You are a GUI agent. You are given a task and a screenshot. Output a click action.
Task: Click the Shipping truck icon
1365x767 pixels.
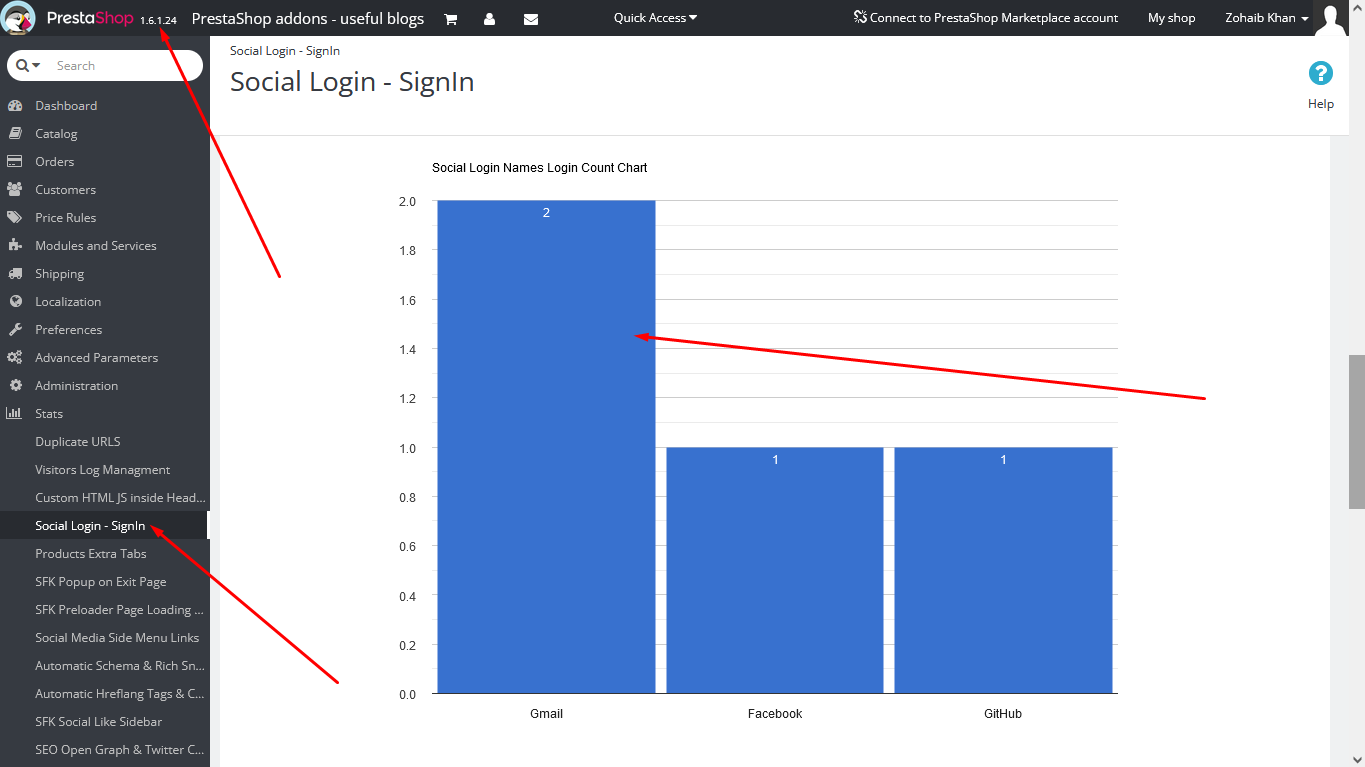coord(15,274)
